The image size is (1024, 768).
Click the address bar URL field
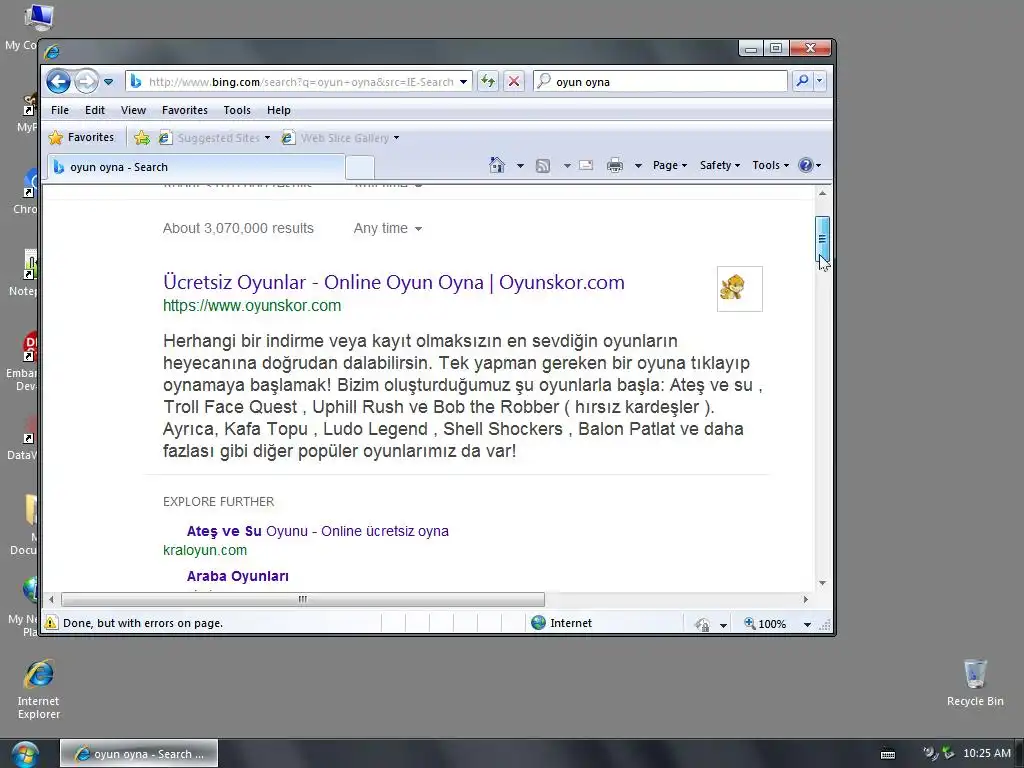(x=300, y=82)
